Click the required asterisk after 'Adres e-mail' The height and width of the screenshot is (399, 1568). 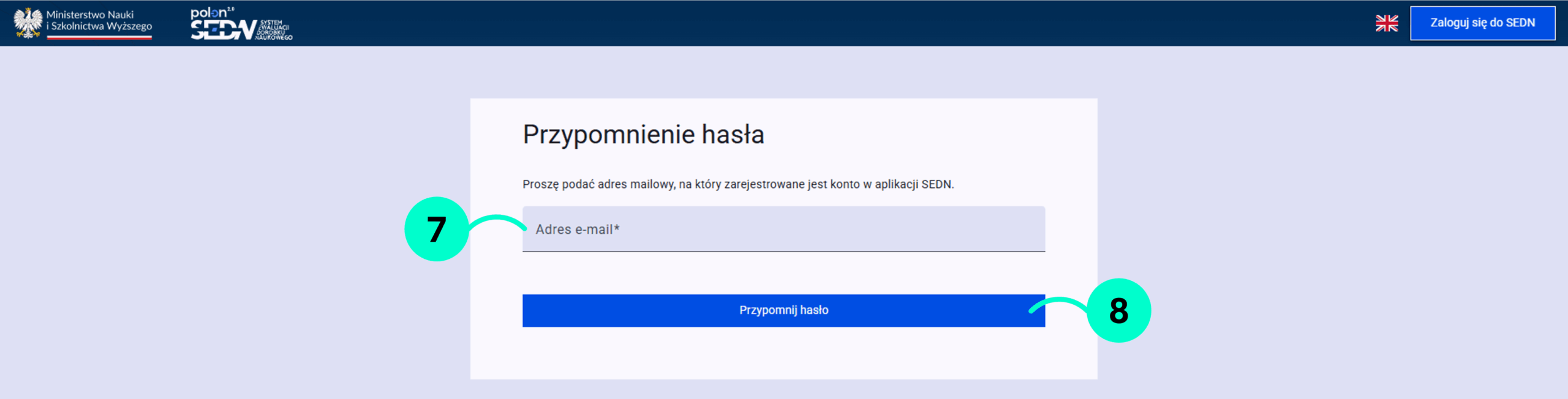[617, 228]
